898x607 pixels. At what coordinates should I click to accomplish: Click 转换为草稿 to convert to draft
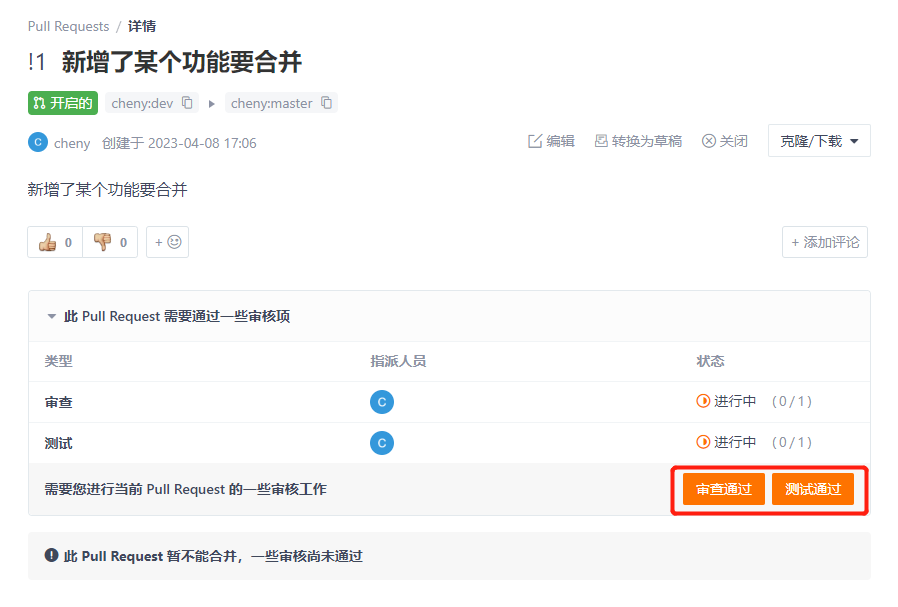coord(638,141)
